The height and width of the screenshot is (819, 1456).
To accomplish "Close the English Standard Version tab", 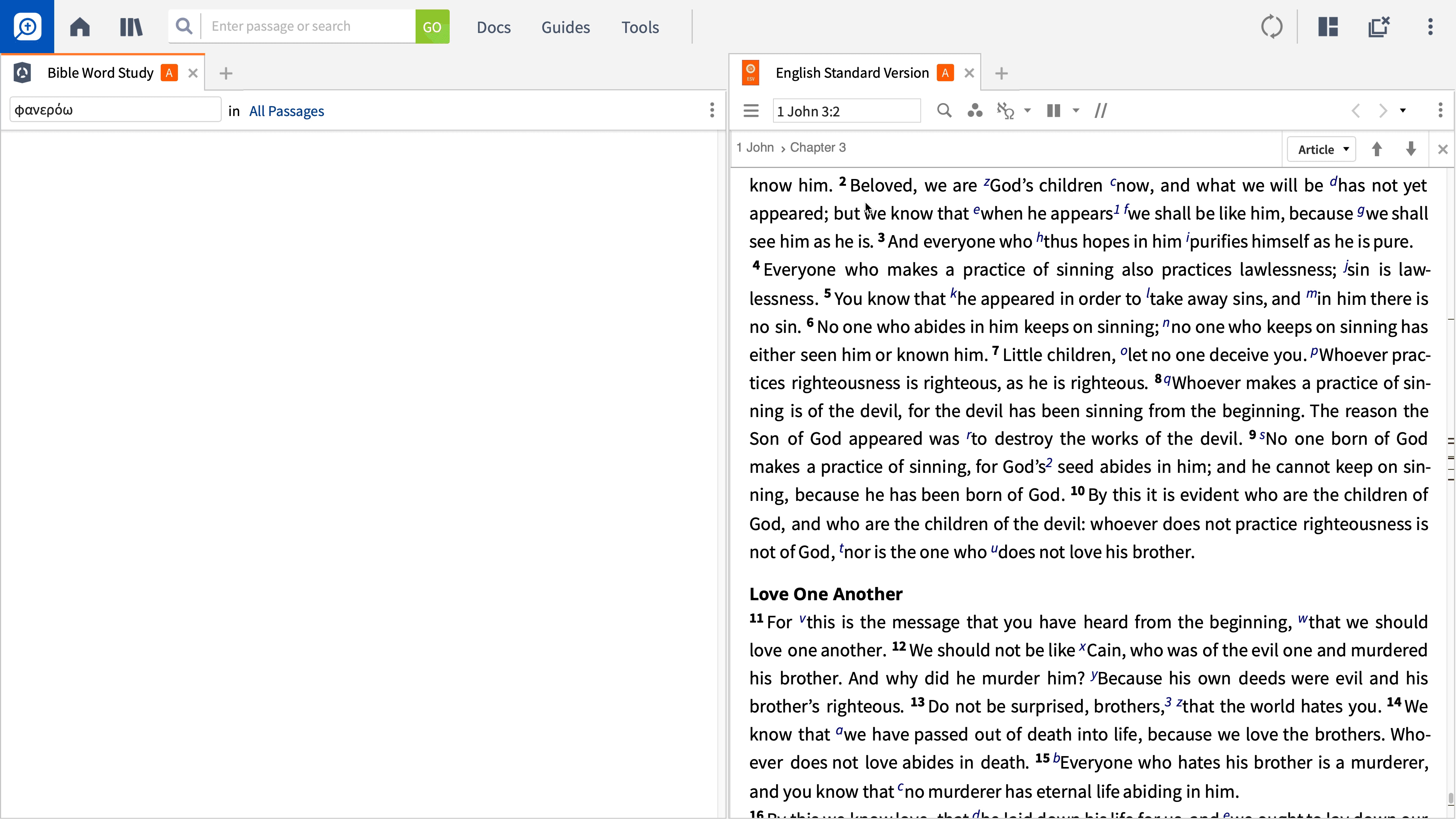I will click(970, 73).
